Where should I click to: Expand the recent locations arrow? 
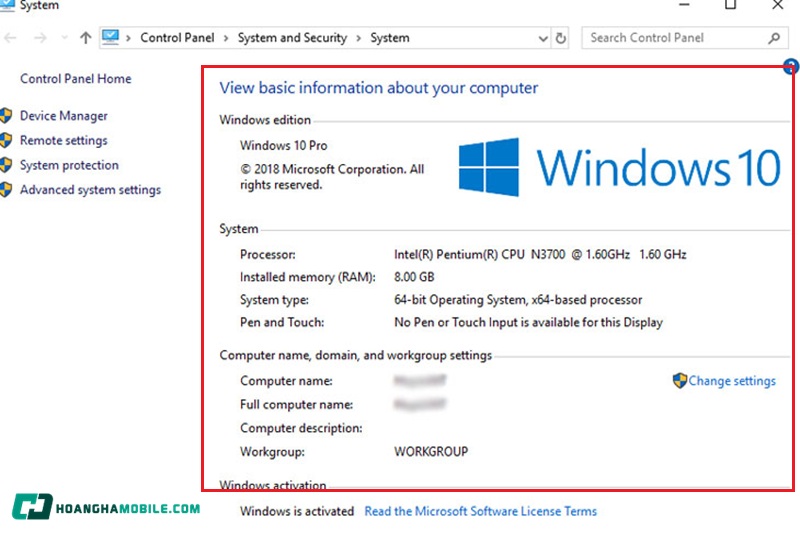64,38
